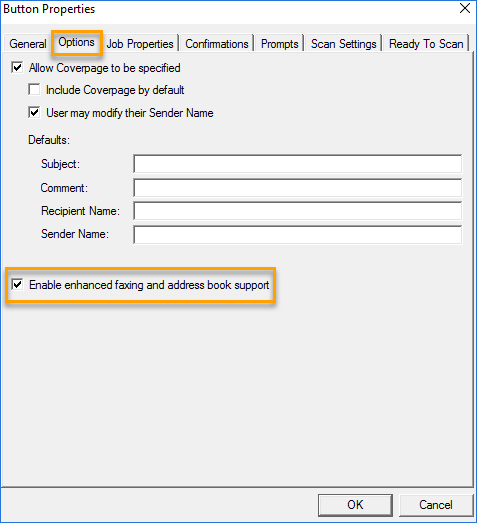Viewport: 477px width, 523px height.
Task: Click the Defaults section label
Action: 49,140
